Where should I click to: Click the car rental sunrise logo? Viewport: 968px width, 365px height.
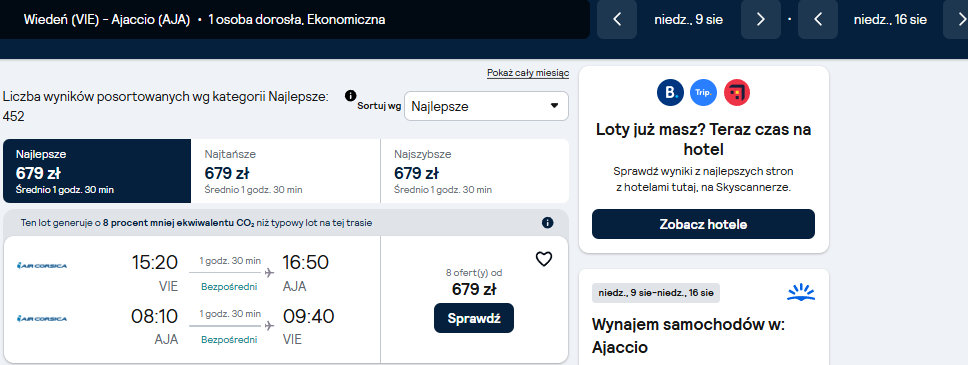[801, 292]
